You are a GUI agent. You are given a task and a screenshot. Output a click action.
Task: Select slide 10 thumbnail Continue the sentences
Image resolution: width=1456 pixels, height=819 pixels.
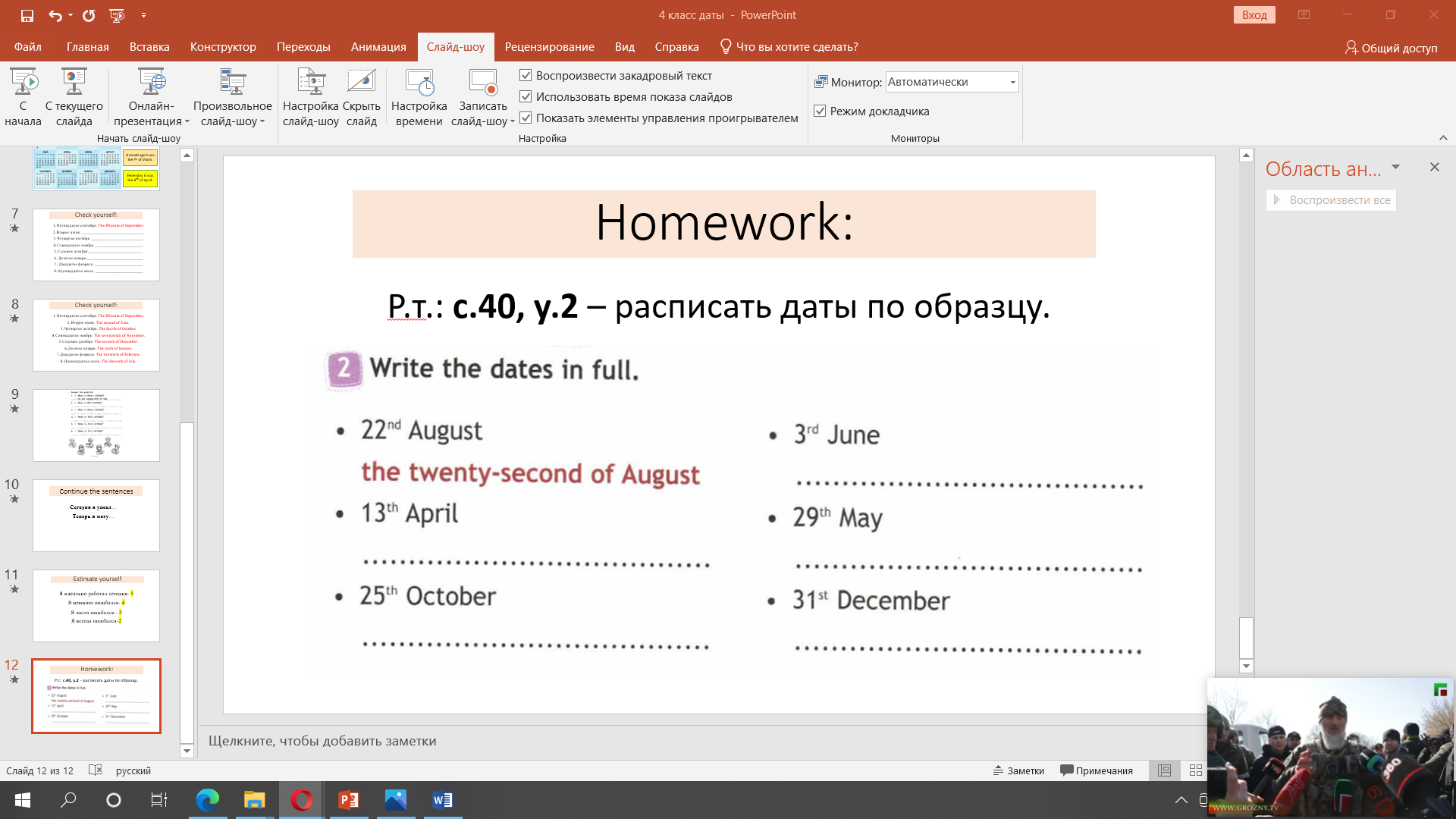point(96,515)
